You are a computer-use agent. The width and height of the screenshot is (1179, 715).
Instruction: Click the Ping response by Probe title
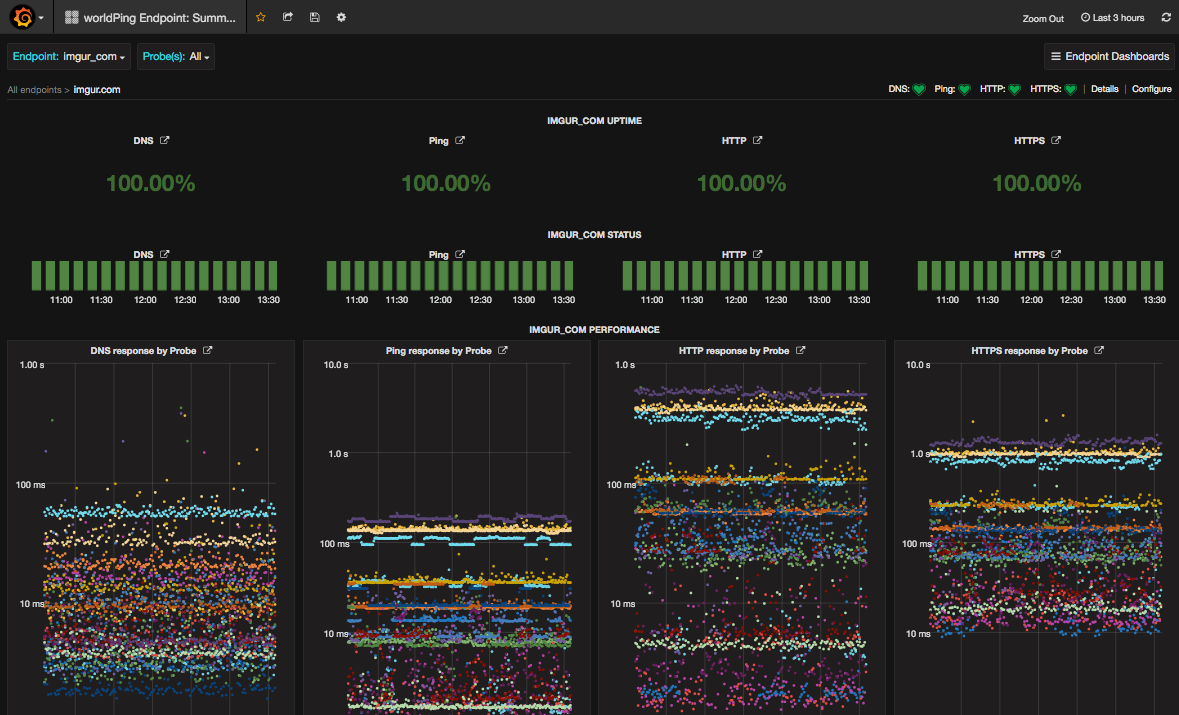pyautogui.click(x=438, y=350)
